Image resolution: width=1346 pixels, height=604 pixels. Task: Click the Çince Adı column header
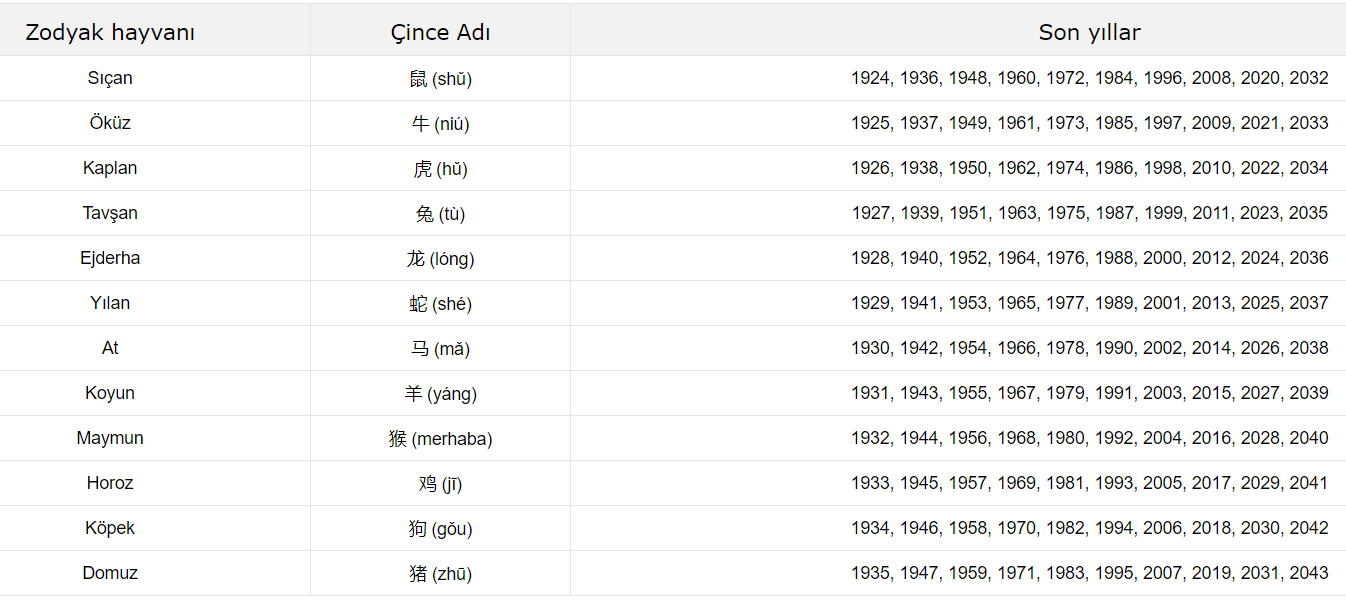pos(440,32)
